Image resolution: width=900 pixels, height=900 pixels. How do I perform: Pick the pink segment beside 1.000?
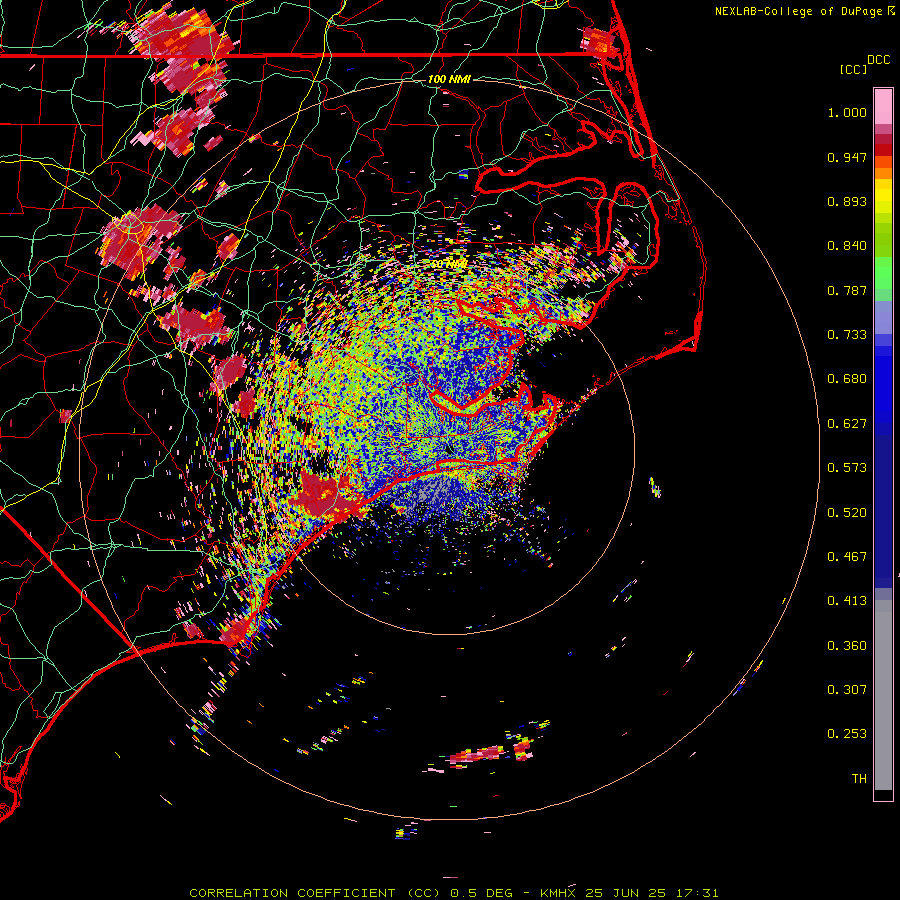pyautogui.click(x=883, y=107)
